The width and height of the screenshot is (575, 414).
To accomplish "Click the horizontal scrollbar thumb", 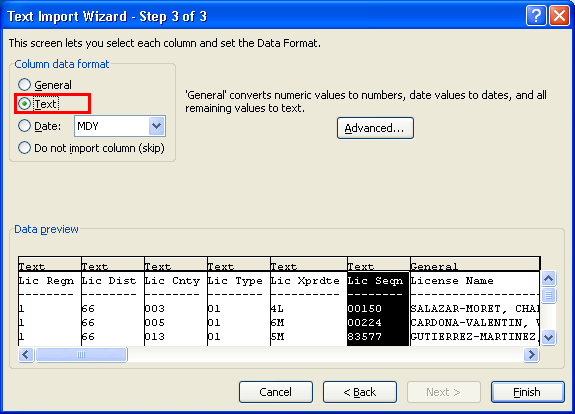I will (81, 355).
